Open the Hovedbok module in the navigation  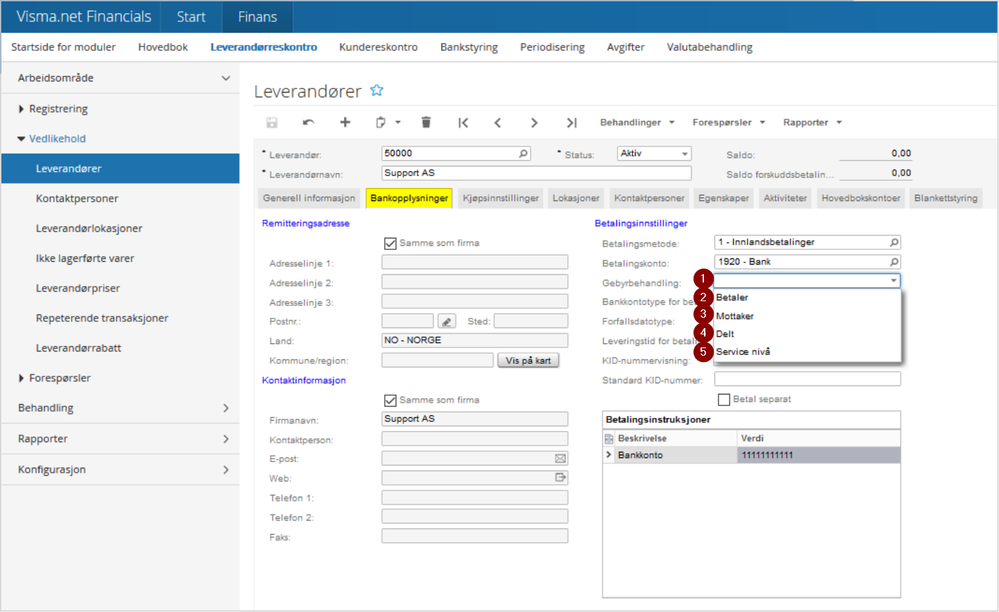(162, 47)
